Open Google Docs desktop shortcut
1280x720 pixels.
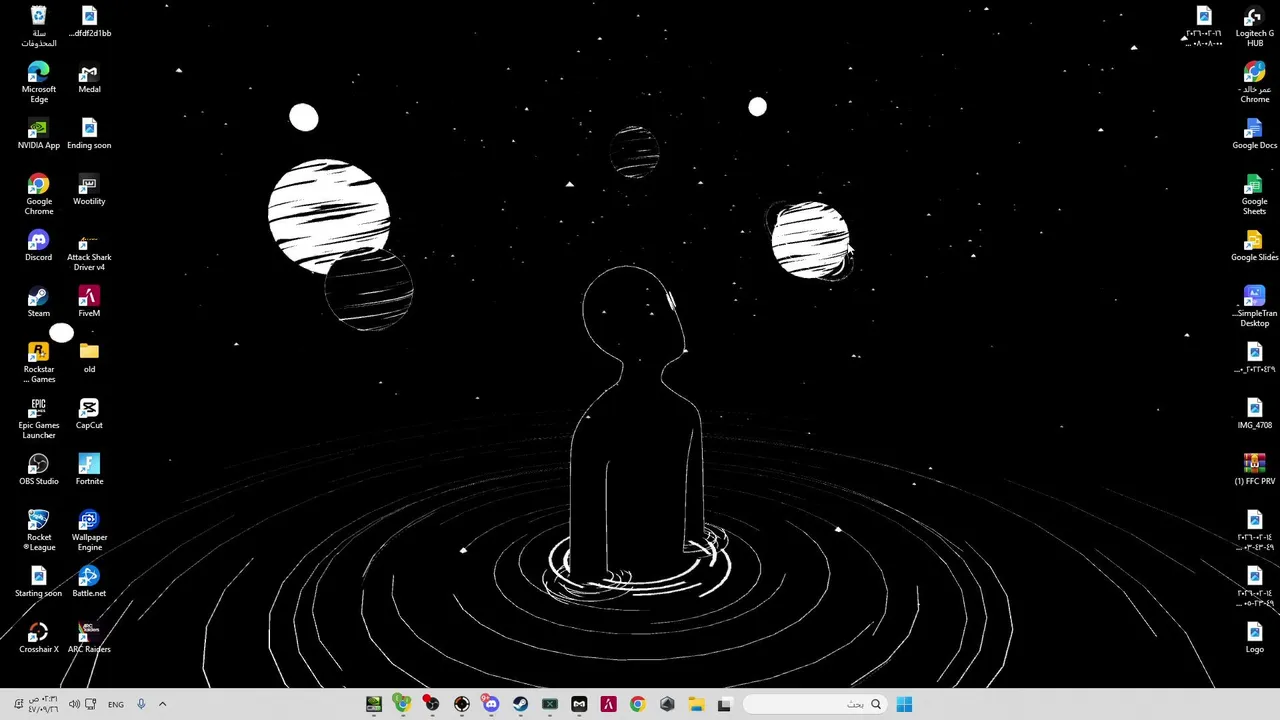(1254, 134)
